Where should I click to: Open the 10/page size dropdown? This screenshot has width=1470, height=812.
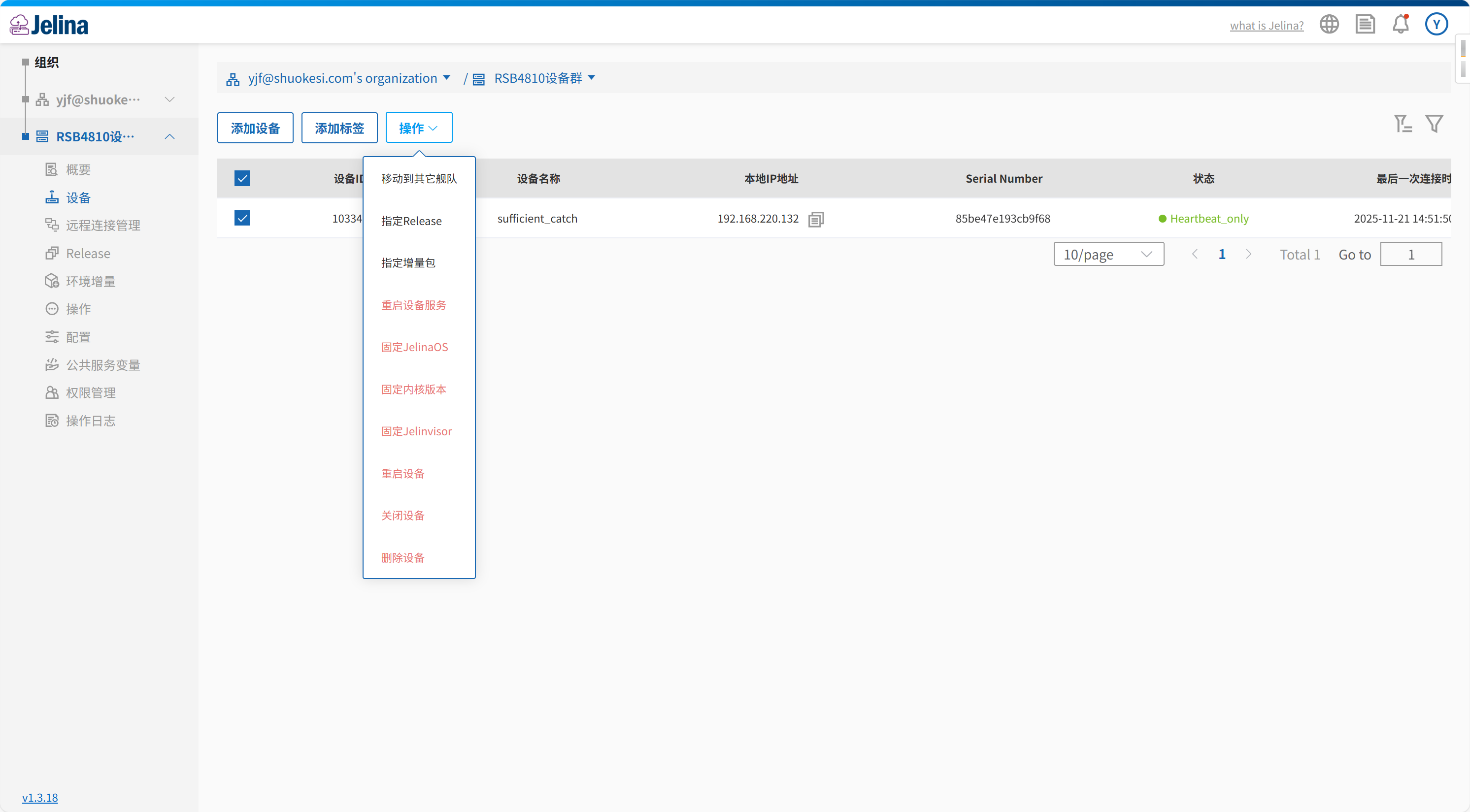click(x=1108, y=254)
